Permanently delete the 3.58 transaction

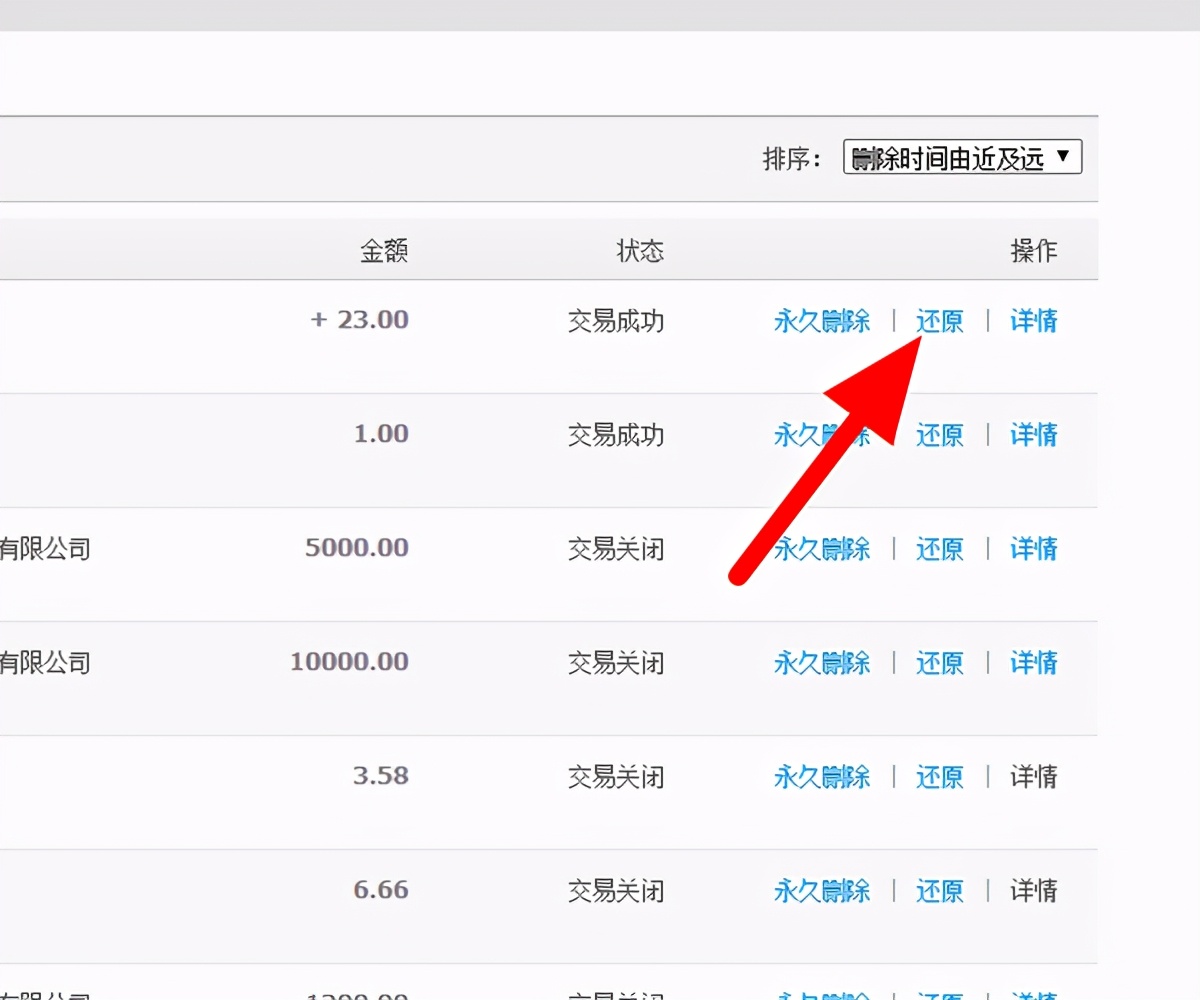[x=820, y=777]
